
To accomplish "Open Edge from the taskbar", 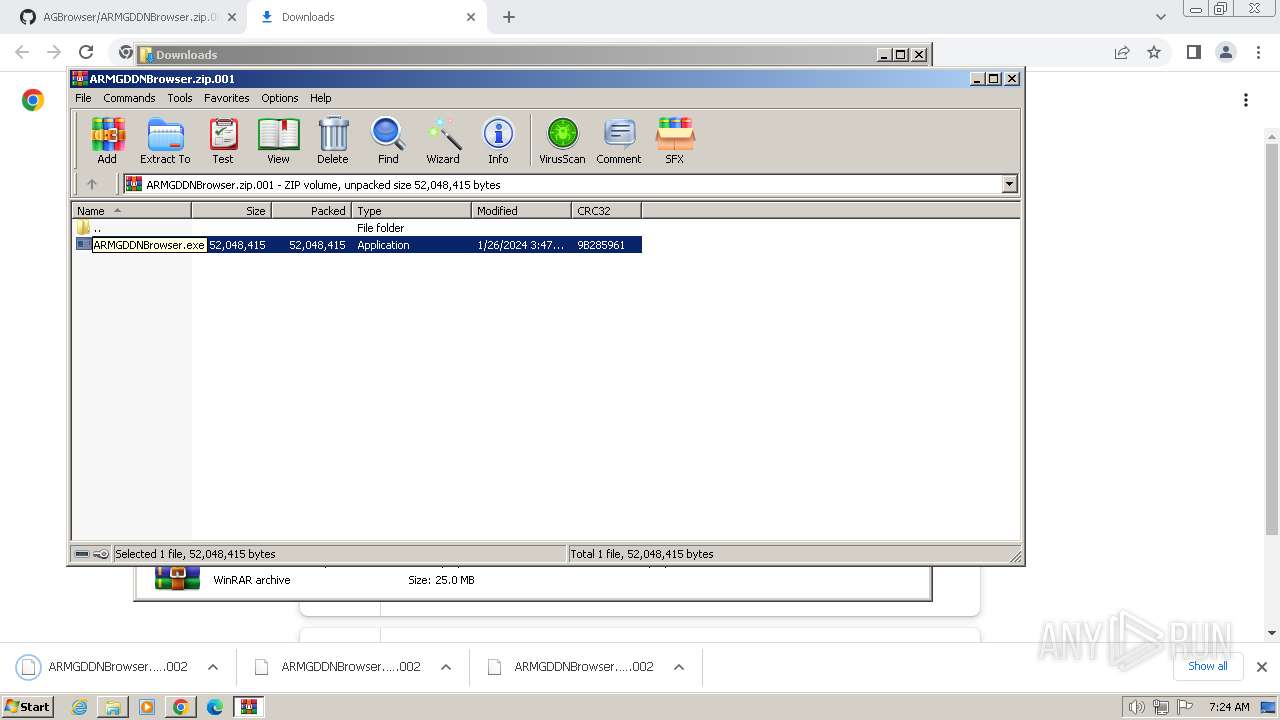I will 215,707.
